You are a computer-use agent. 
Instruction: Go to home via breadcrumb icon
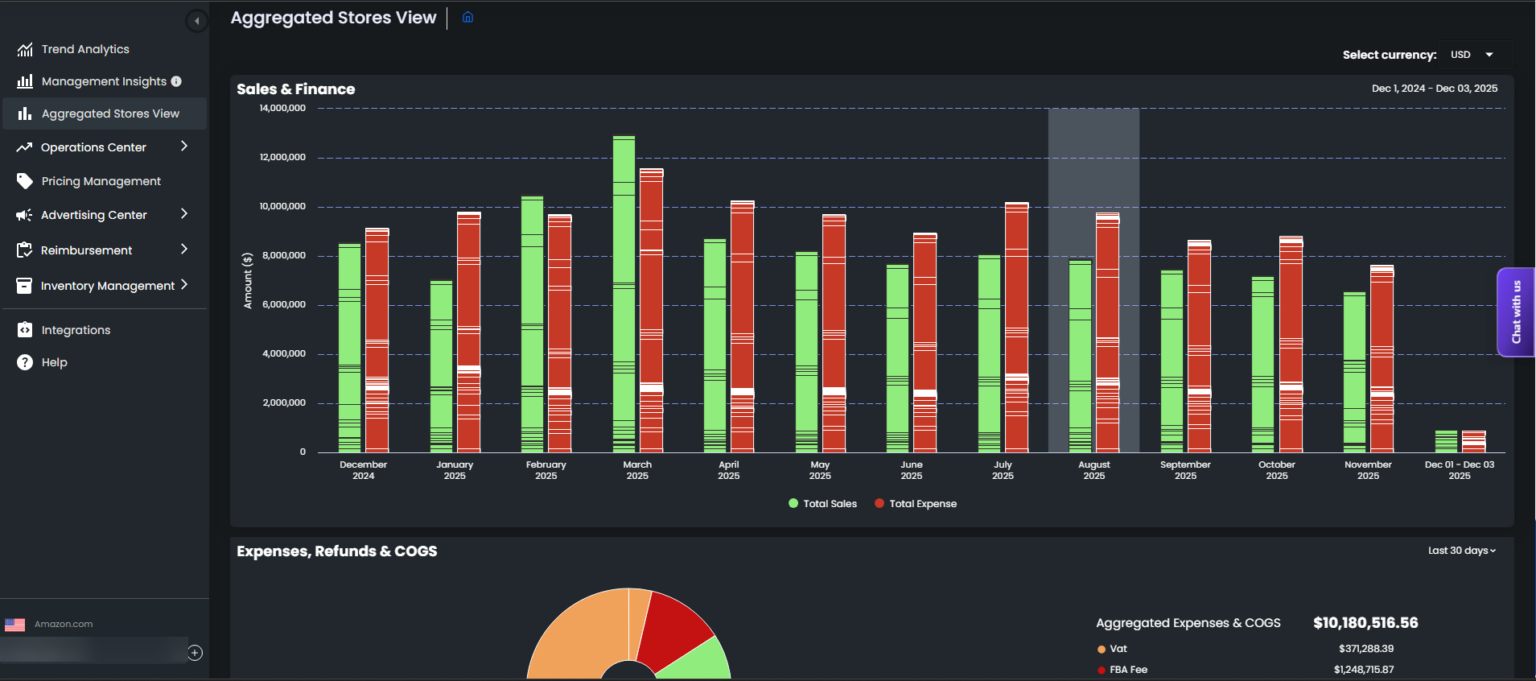(x=467, y=17)
